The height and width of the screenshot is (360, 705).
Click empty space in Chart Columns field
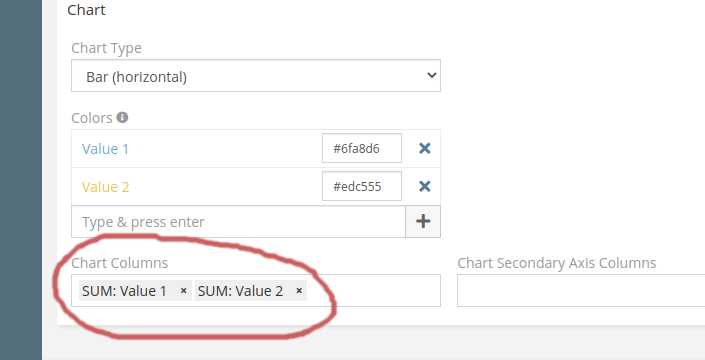pyautogui.click(x=373, y=290)
